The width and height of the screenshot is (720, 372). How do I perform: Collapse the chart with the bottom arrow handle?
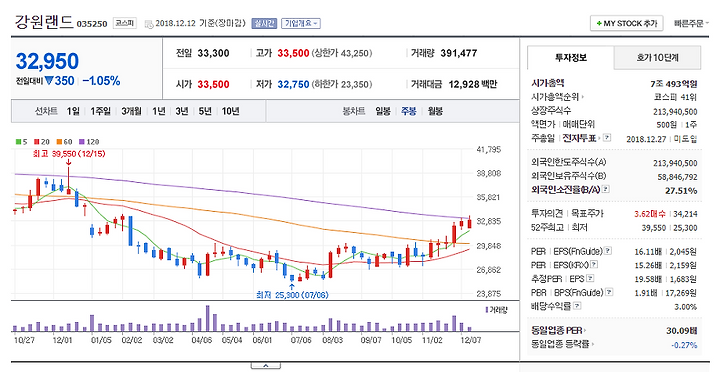click(265, 366)
